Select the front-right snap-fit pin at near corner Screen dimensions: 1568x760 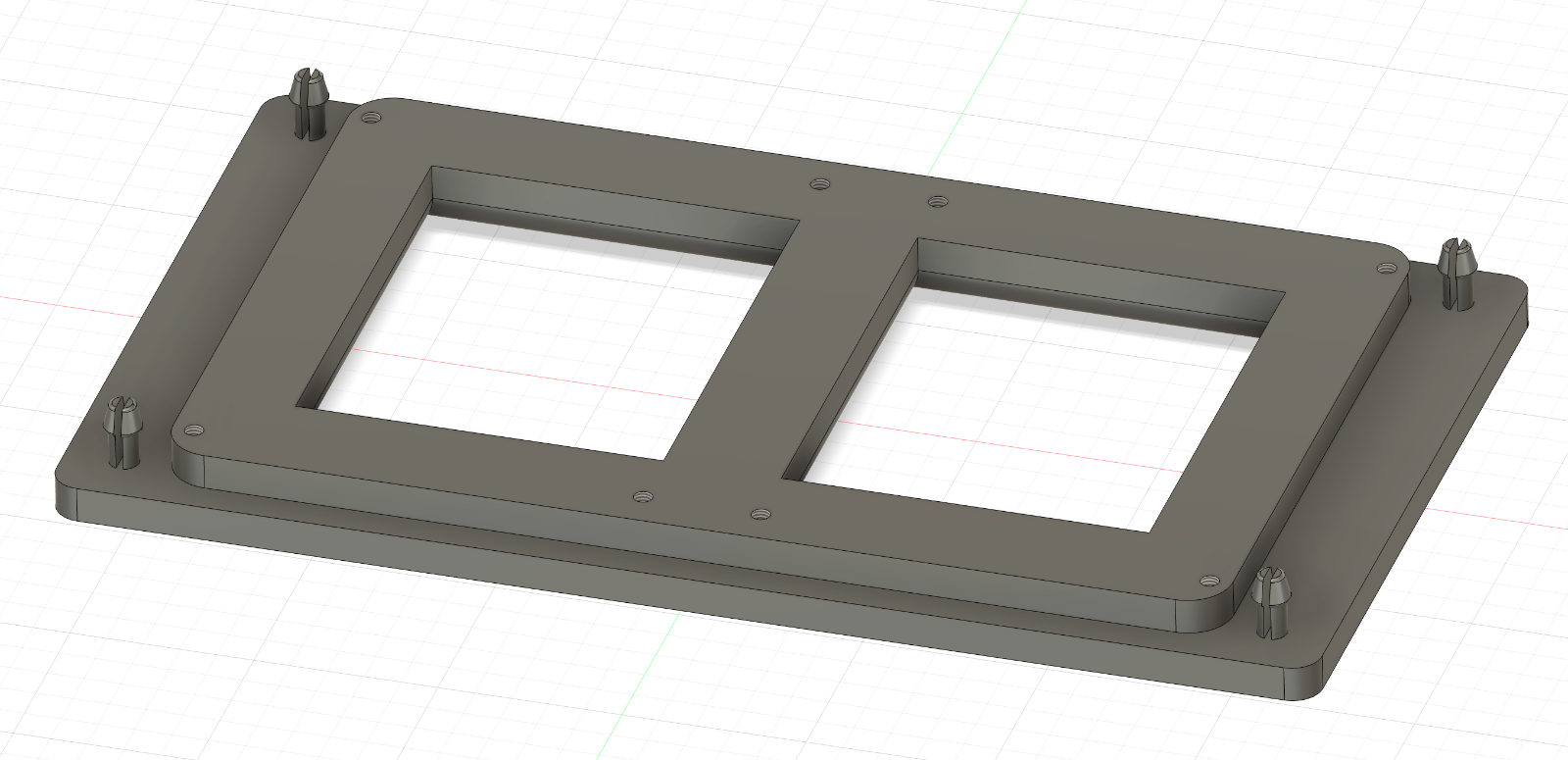[x=1273, y=602]
